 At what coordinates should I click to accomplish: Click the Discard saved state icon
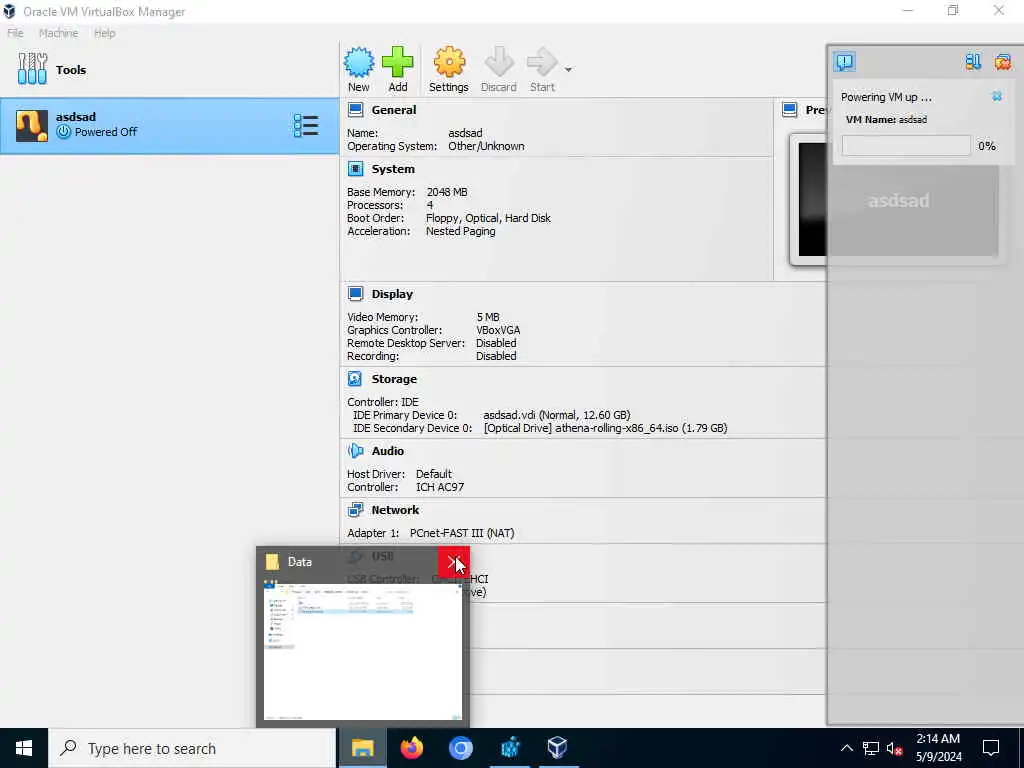tap(499, 63)
